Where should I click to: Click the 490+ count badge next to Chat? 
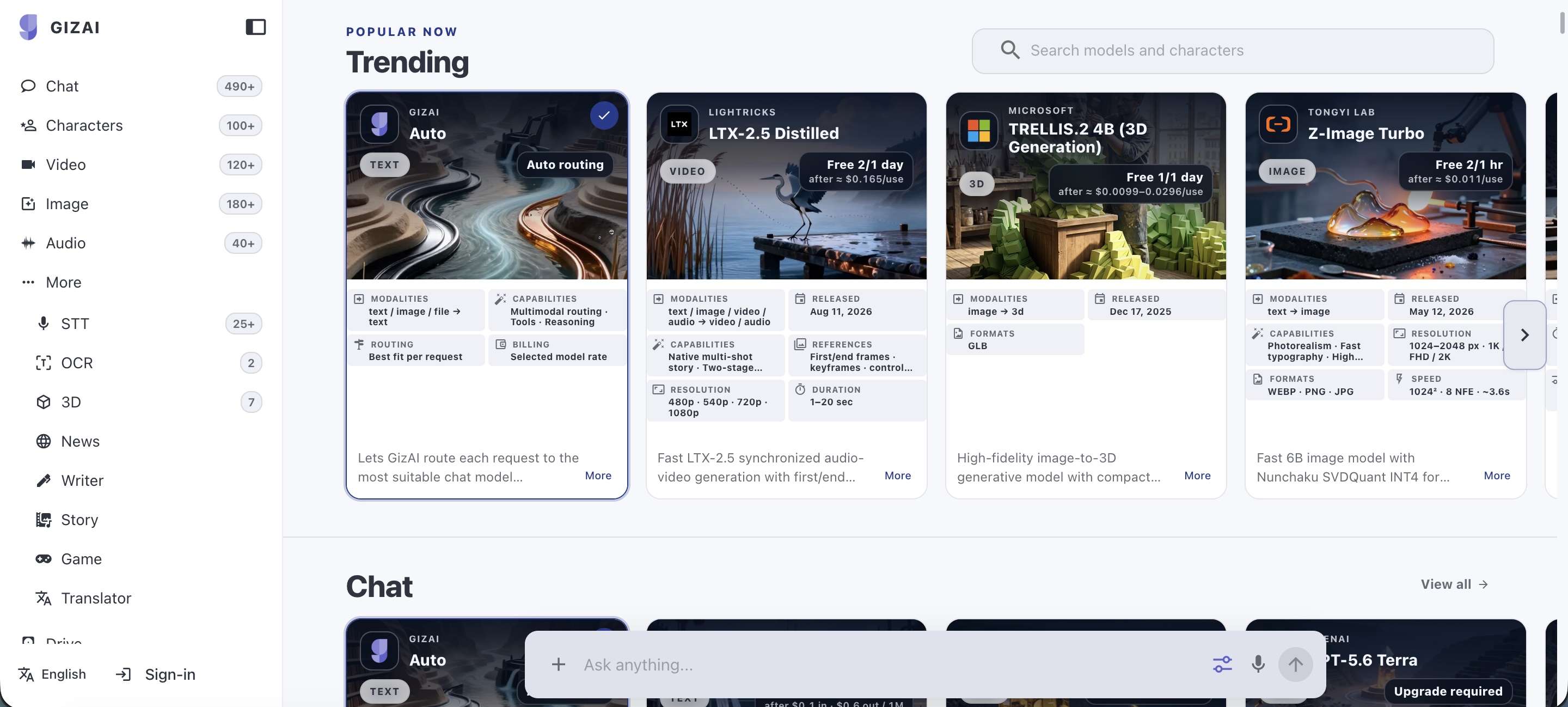pyautogui.click(x=239, y=87)
